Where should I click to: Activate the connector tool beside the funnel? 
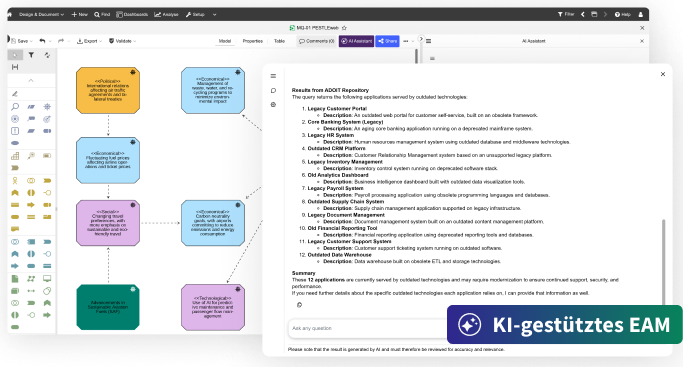tap(47, 55)
